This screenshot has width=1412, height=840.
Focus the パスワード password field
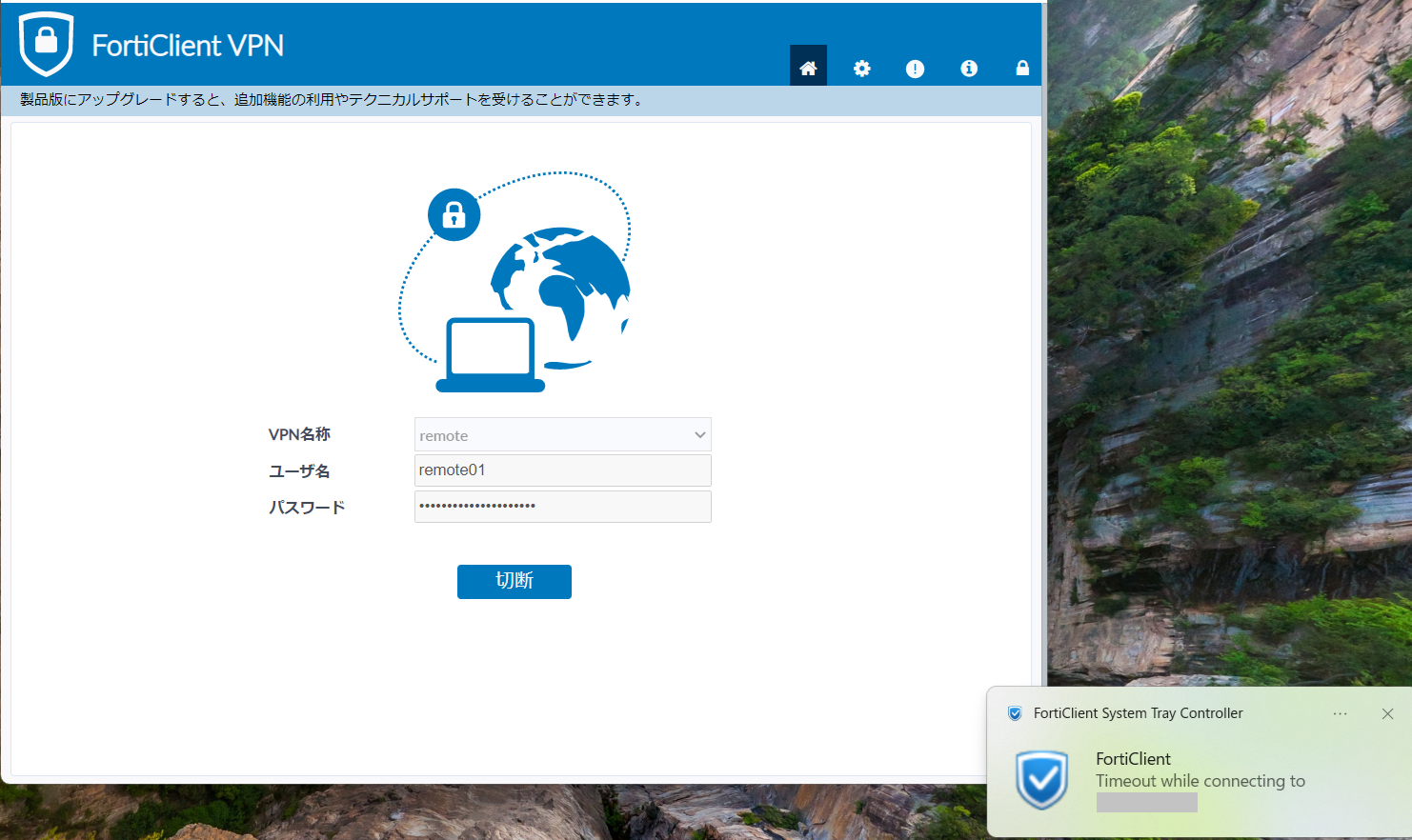pyautogui.click(x=562, y=506)
